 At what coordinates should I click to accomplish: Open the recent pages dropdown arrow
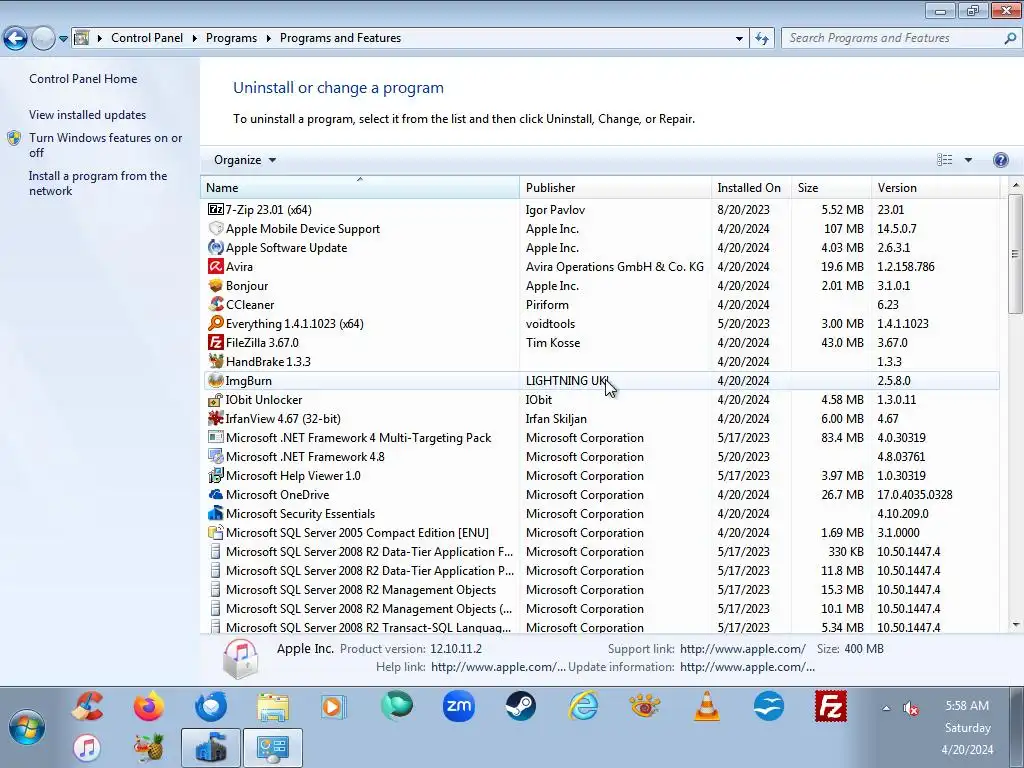[x=63, y=39]
